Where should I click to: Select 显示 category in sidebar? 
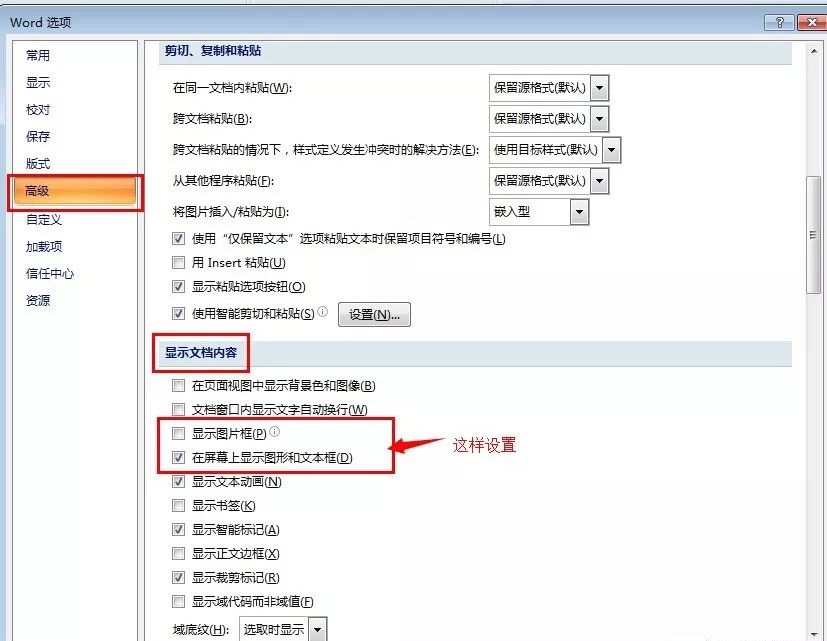point(38,82)
